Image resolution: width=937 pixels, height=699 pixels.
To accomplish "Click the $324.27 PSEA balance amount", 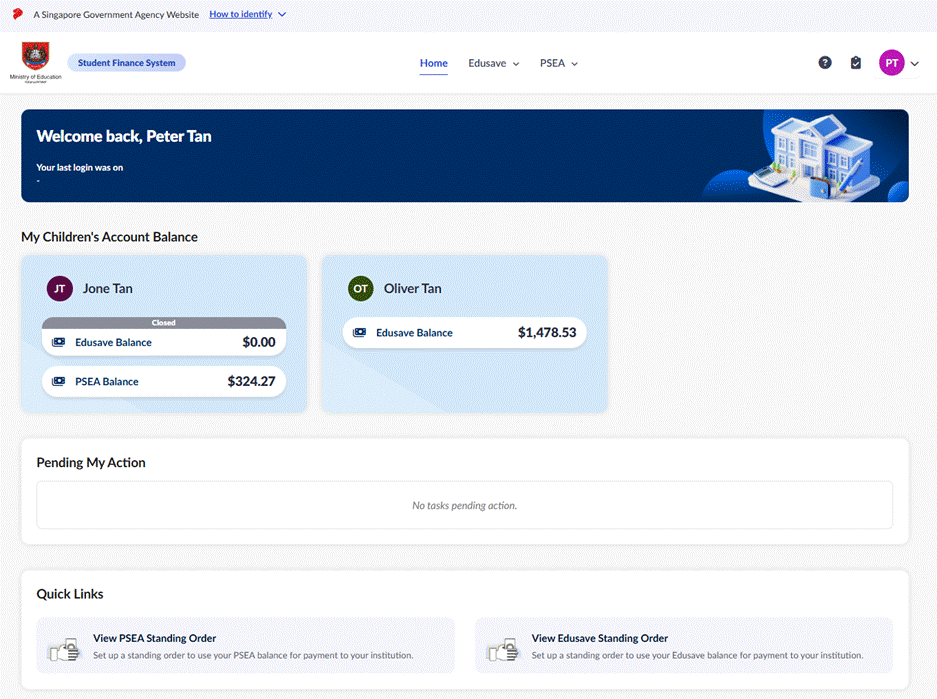I will click(x=252, y=381).
